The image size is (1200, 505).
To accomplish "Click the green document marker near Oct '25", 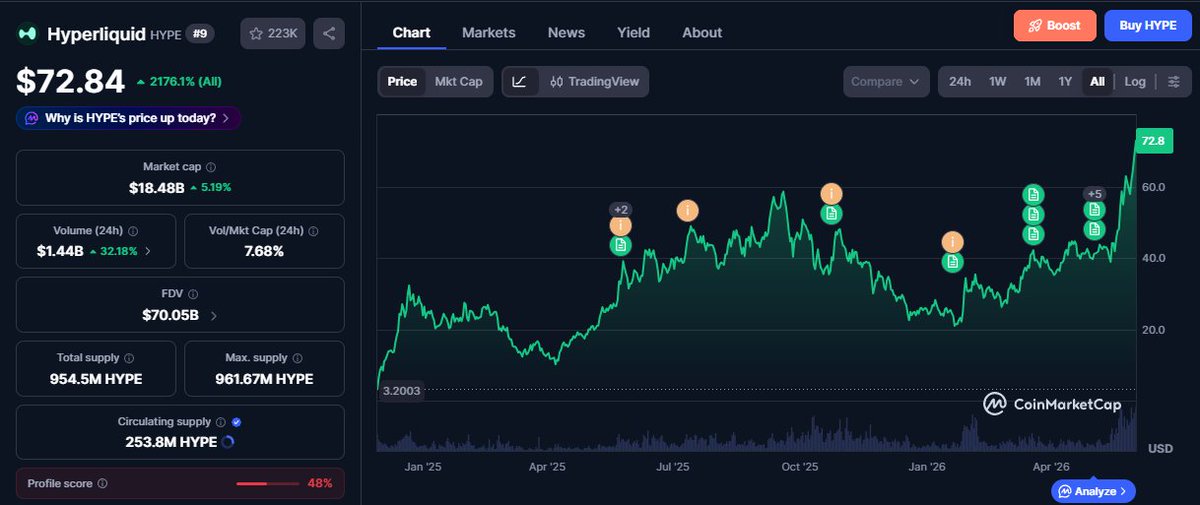I will [x=831, y=213].
